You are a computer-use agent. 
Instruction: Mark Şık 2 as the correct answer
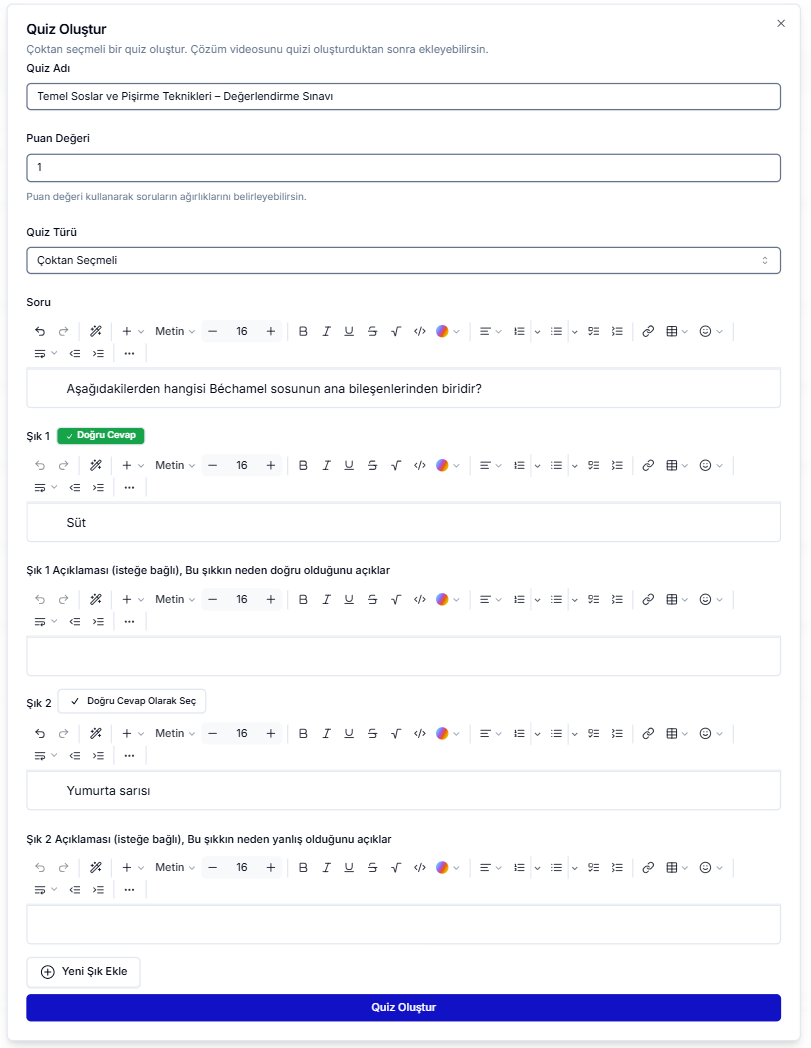132,702
